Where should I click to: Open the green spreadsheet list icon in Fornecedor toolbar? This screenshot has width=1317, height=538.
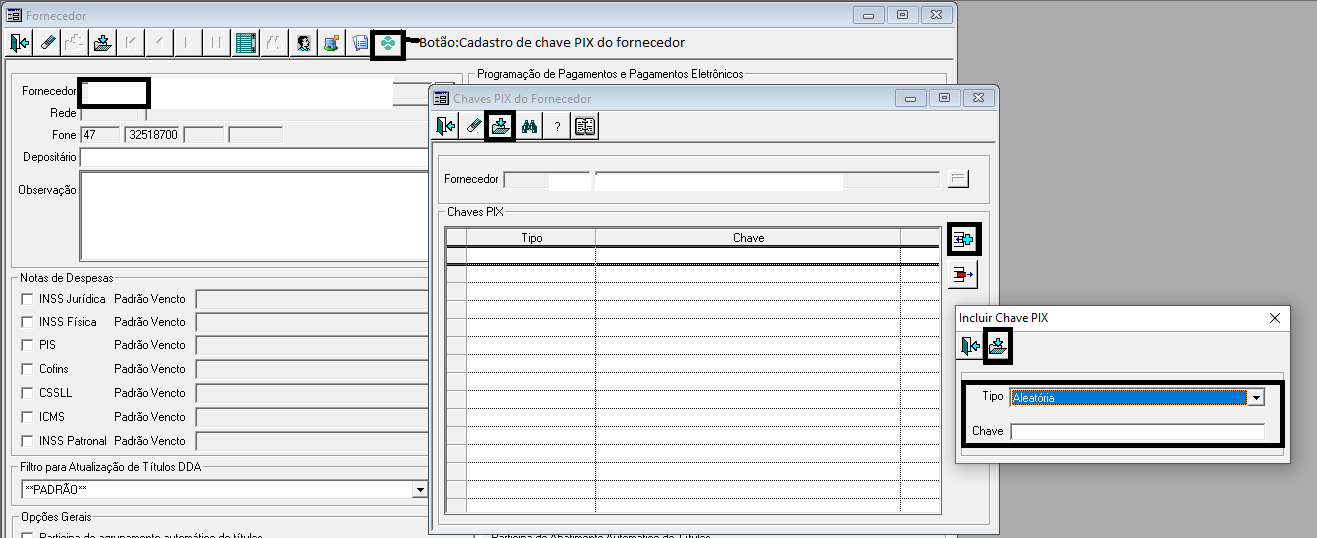coord(245,43)
